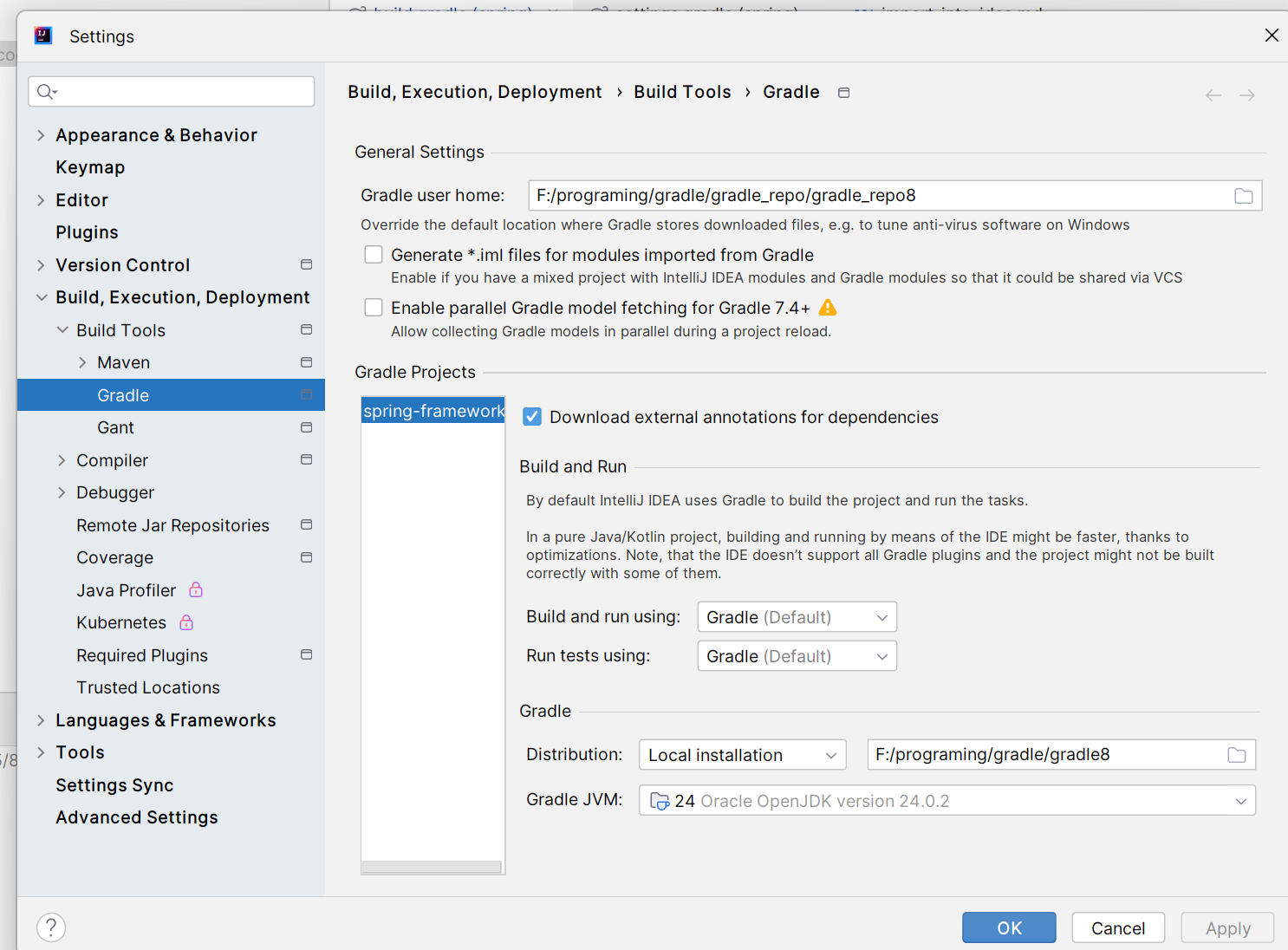Click project marker icon on Coverage row

tap(306, 557)
